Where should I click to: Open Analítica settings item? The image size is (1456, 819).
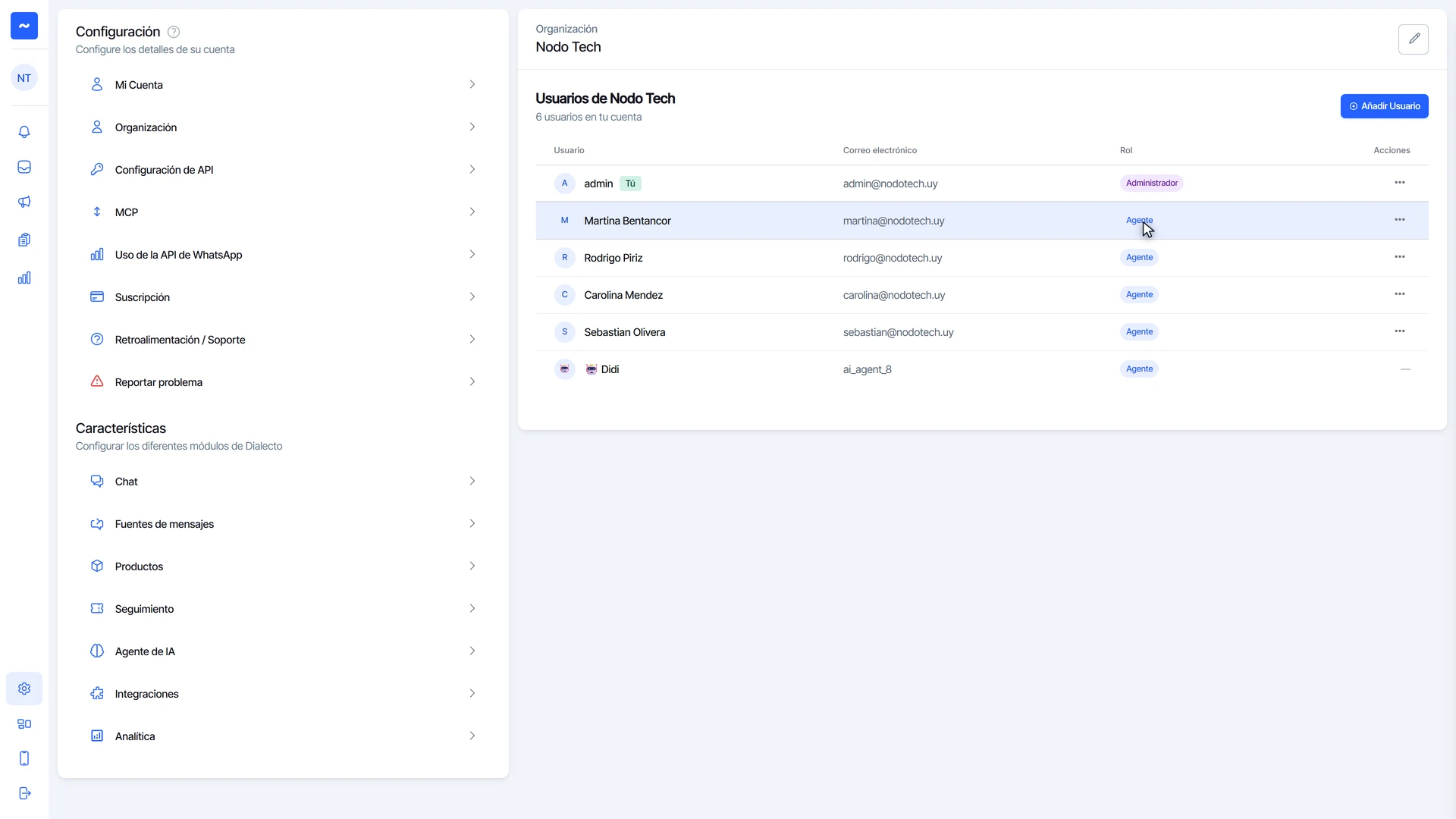point(283,736)
